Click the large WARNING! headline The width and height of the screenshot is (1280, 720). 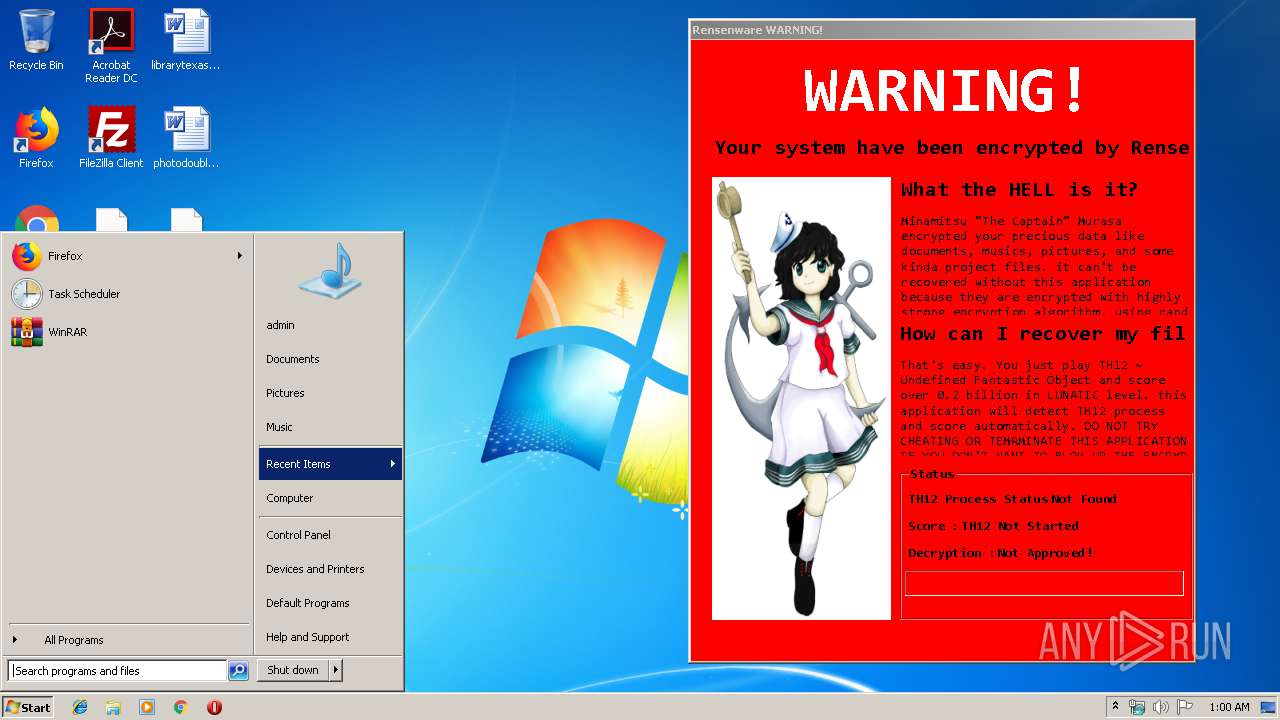(944, 90)
